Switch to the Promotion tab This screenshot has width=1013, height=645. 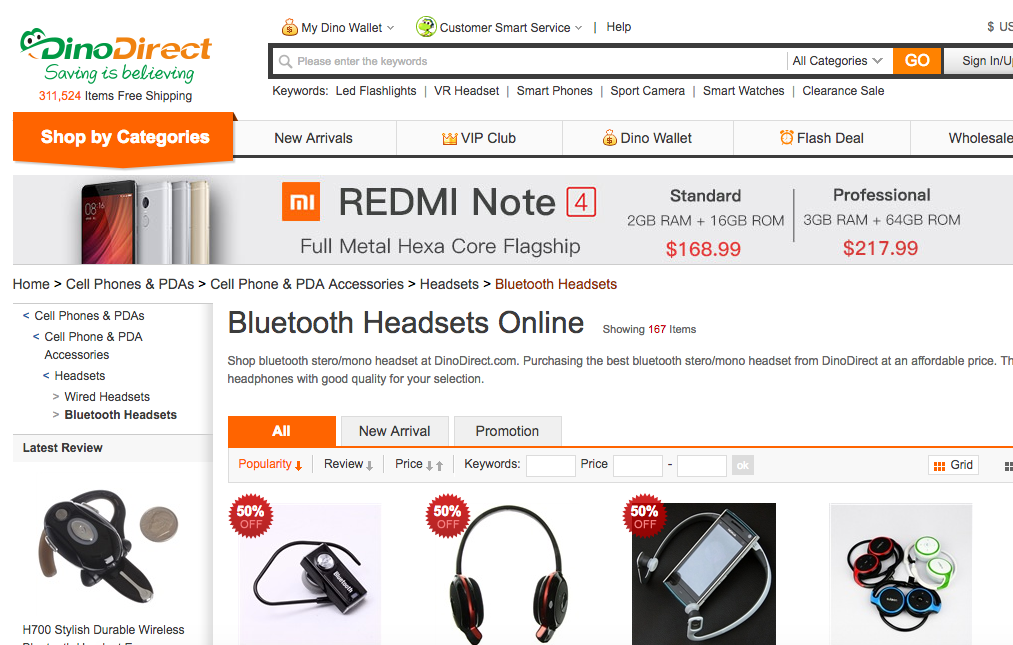pos(507,431)
